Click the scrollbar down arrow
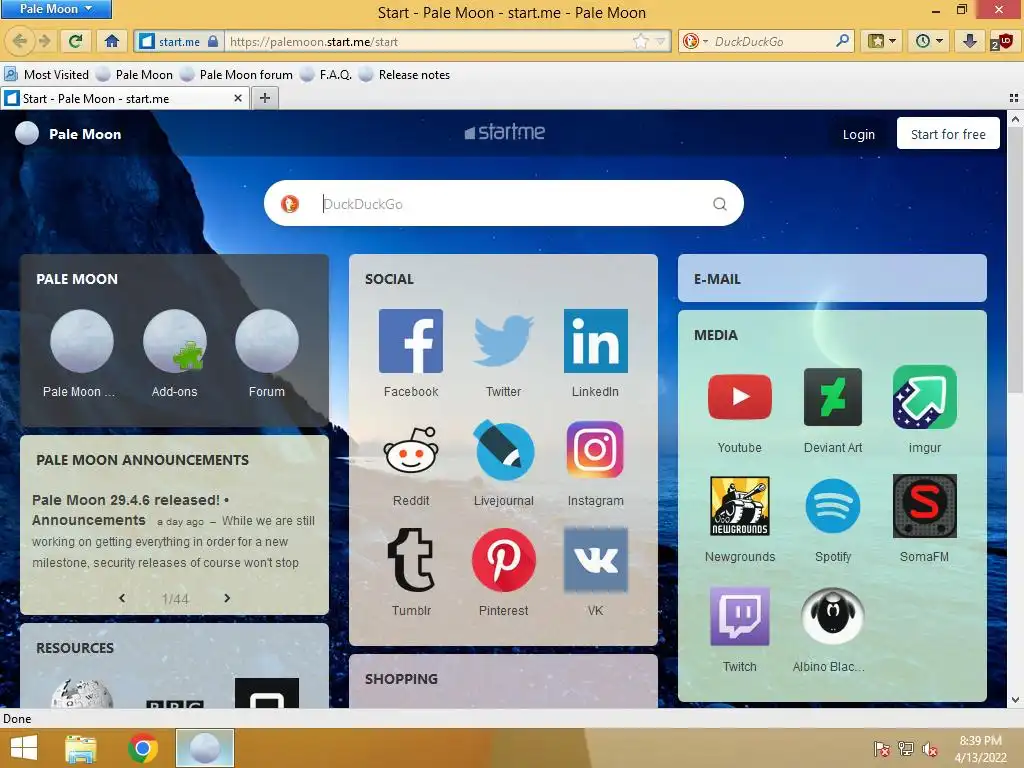The image size is (1024, 768). pos(1015,699)
